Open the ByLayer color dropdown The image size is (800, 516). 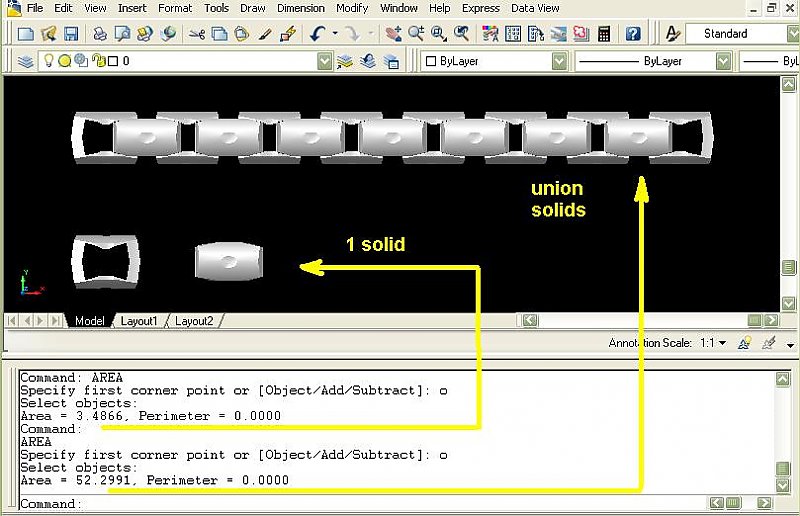click(560, 61)
